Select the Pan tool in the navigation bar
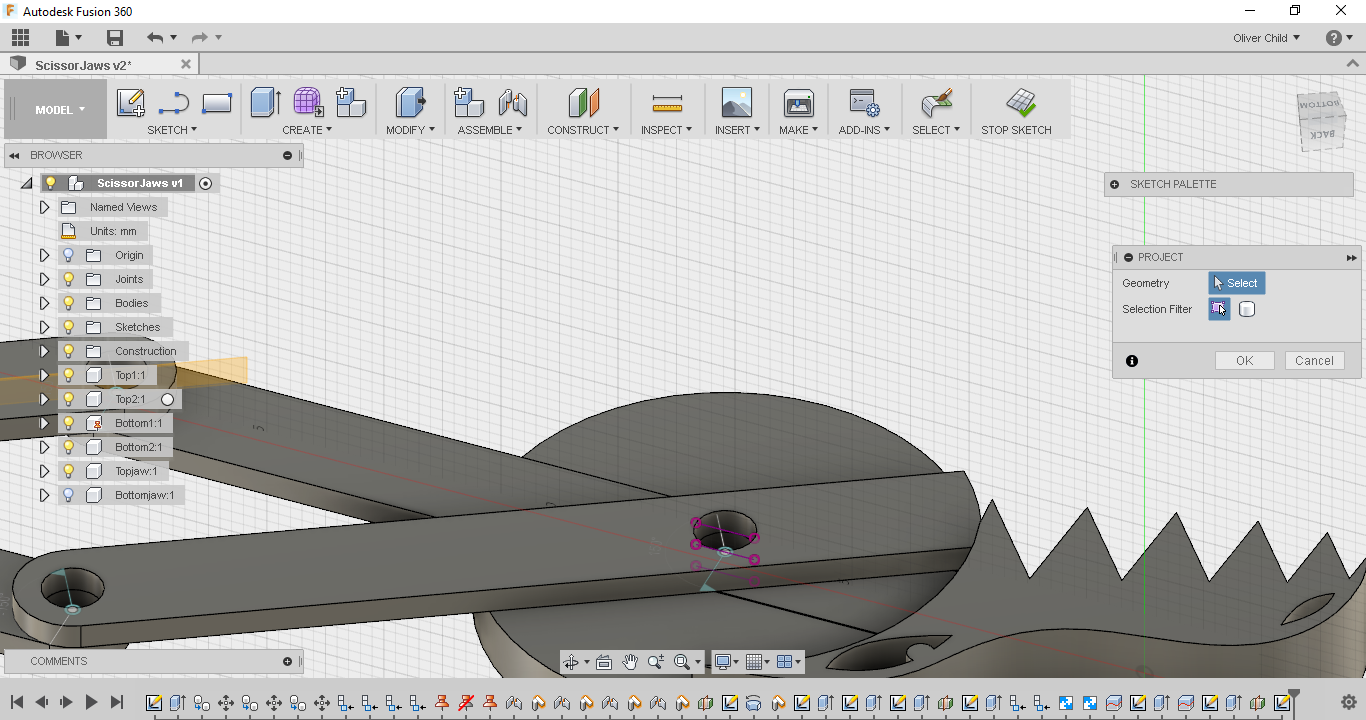1366x720 pixels. click(x=630, y=661)
